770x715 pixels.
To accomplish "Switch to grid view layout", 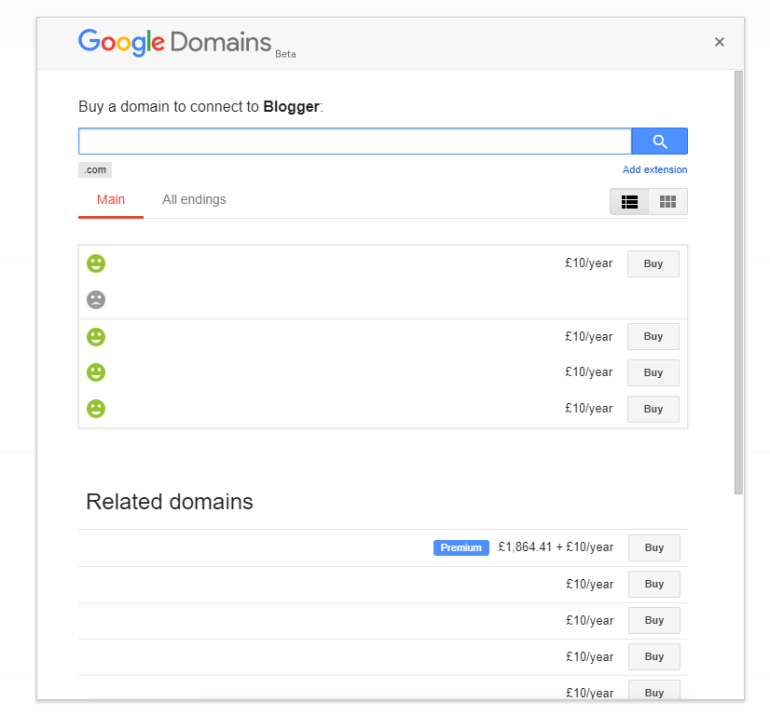I will coord(668,202).
